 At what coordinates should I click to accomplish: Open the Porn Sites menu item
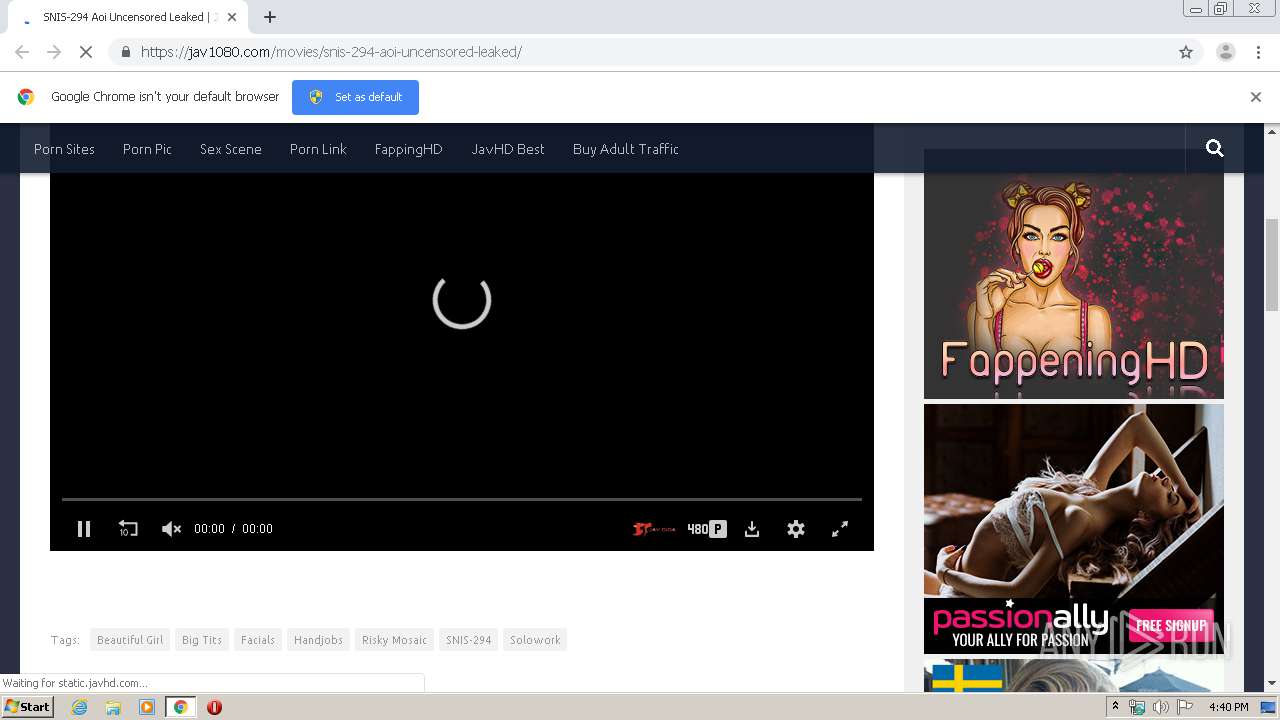[x=64, y=149]
